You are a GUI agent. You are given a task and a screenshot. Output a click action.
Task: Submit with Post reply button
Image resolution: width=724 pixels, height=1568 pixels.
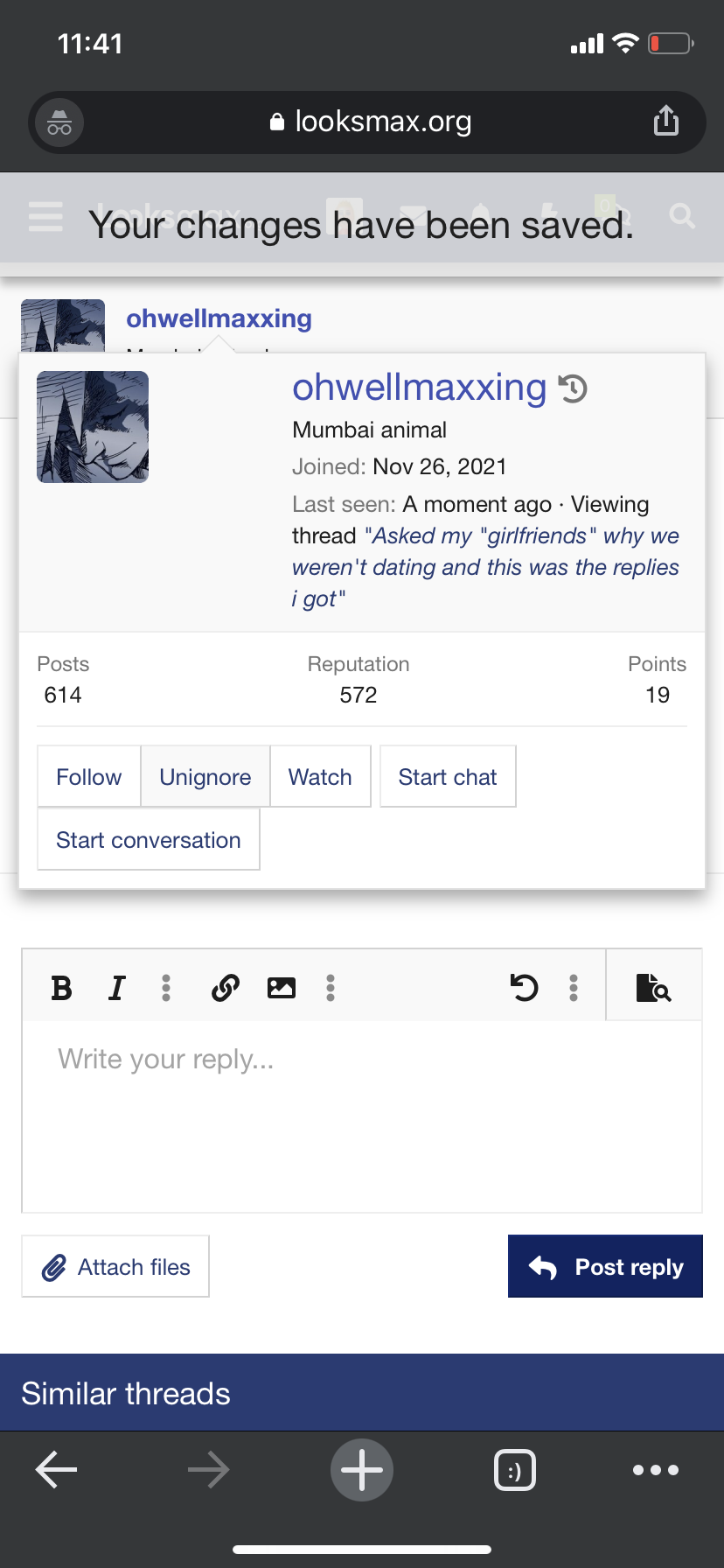click(605, 1266)
